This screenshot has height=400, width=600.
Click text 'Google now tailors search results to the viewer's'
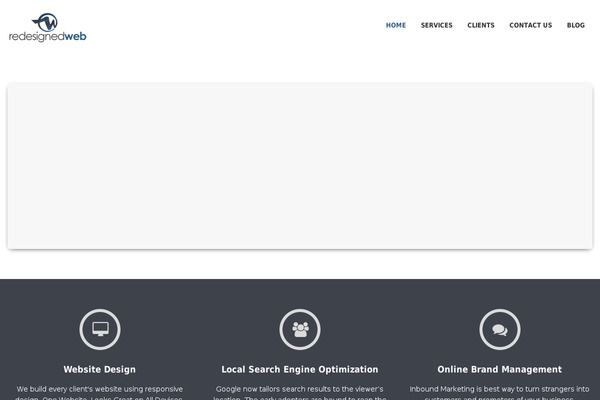[300, 389]
